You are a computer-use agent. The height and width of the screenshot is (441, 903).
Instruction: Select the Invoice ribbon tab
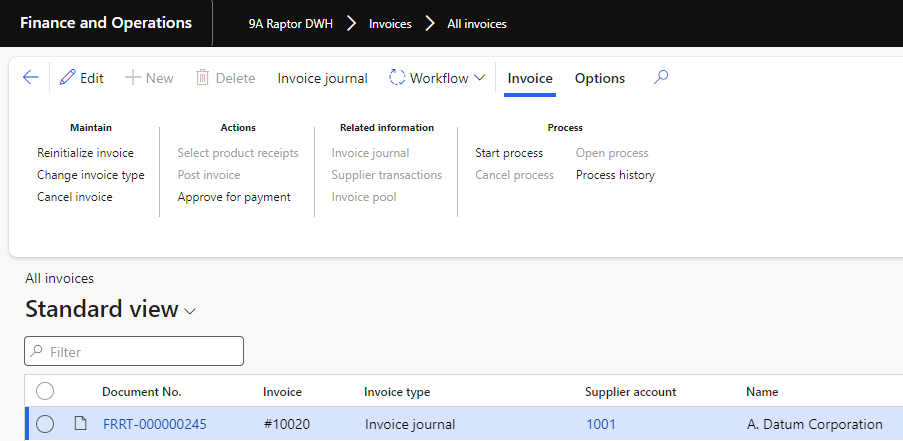pyautogui.click(x=530, y=78)
